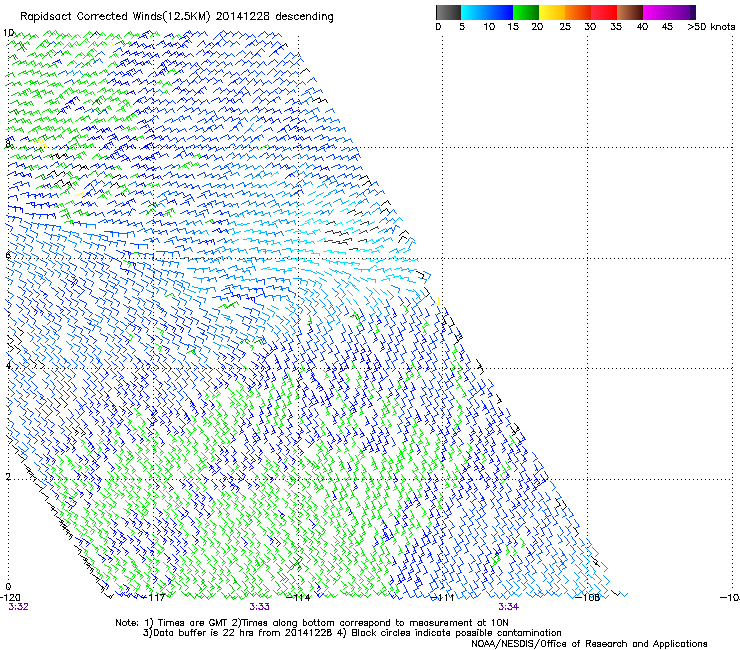
Task: Click the longitude label '-114'
Action: pos(298,597)
